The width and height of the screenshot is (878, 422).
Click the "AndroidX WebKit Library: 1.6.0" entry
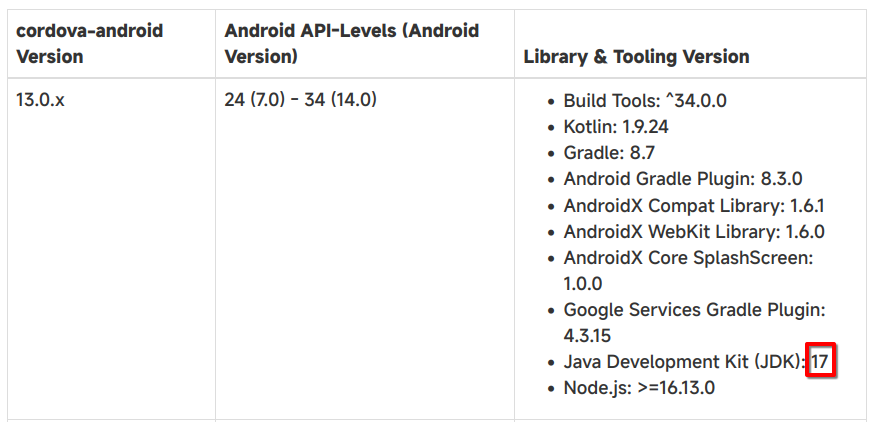click(693, 231)
